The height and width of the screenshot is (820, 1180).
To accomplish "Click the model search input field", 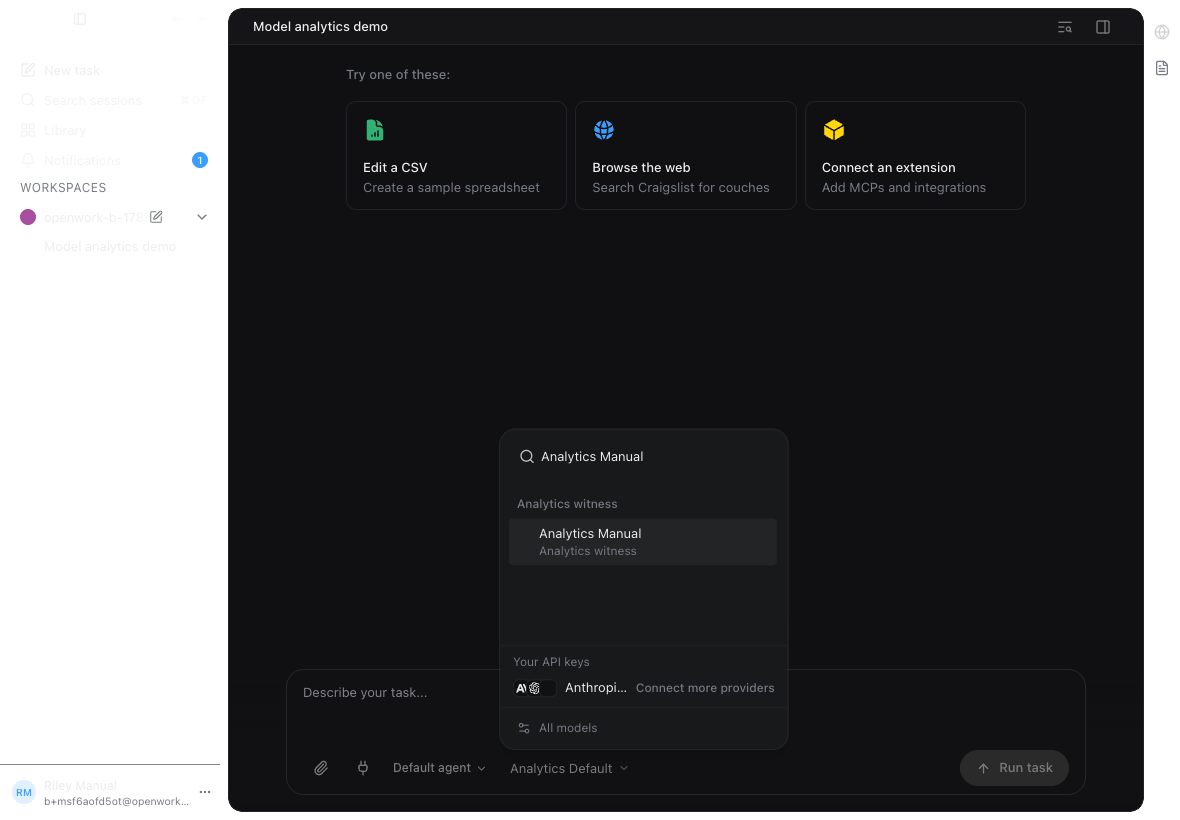I will coord(643,457).
